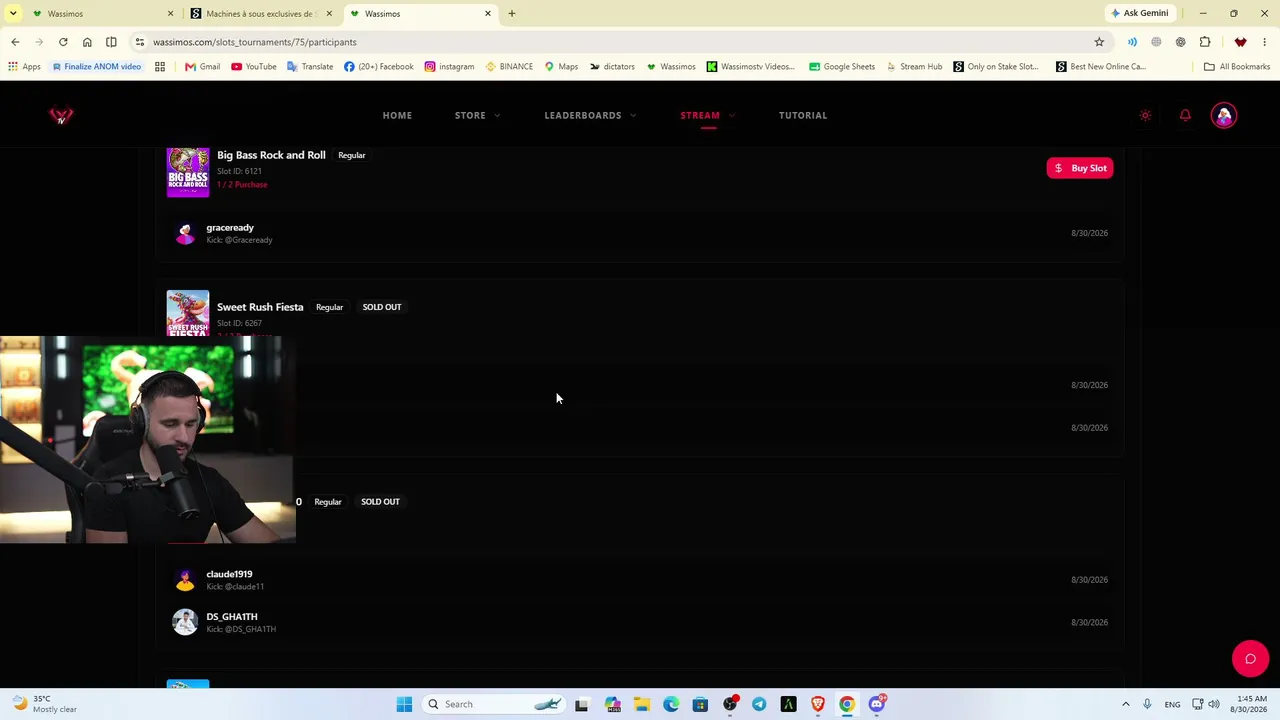Open the Big Bass Rock and Roll slot thumbnail
Viewport: 1280px width, 720px height.
188,172
